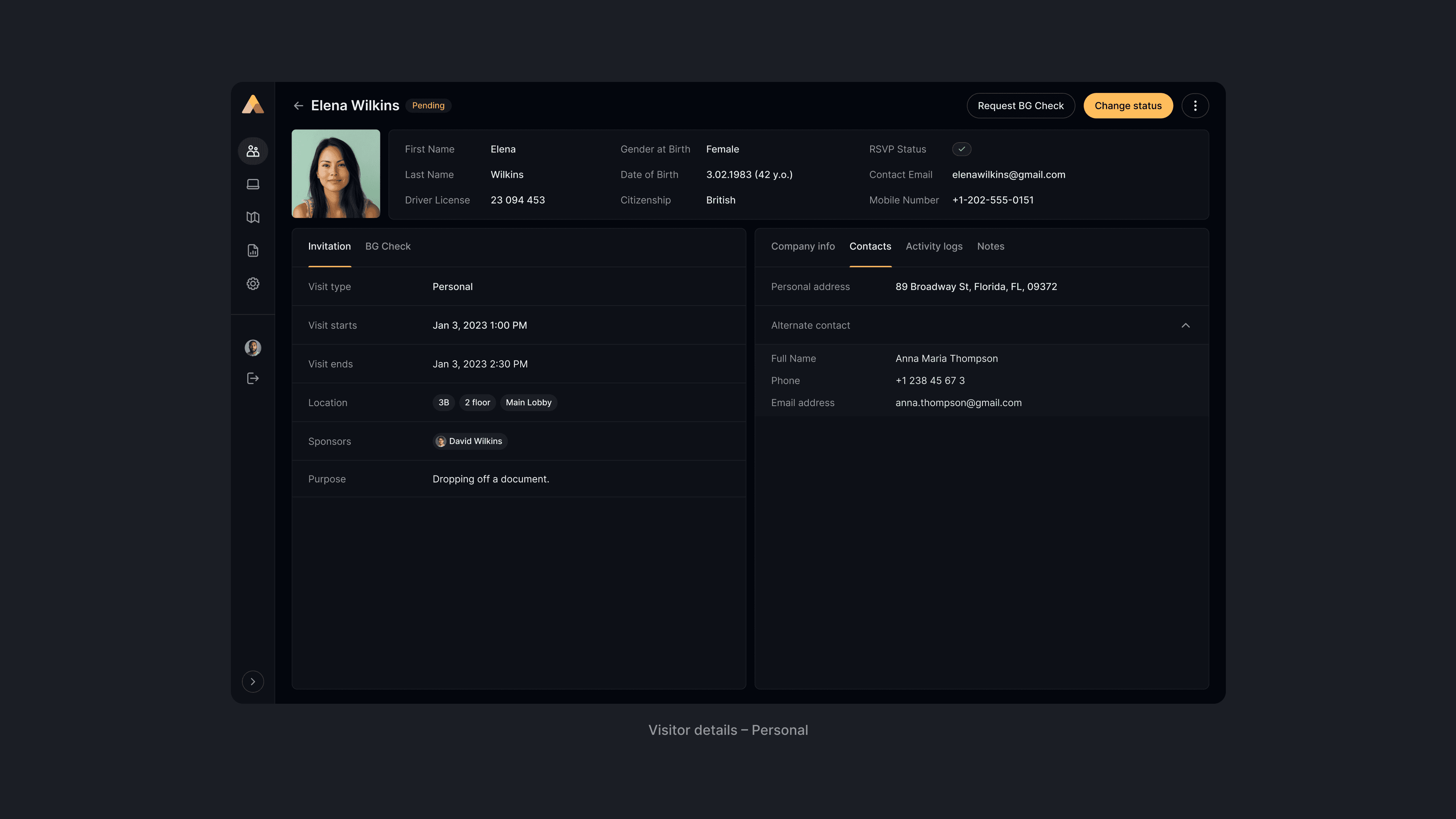Toggle the RSVP Status checkmark

pos(962,149)
